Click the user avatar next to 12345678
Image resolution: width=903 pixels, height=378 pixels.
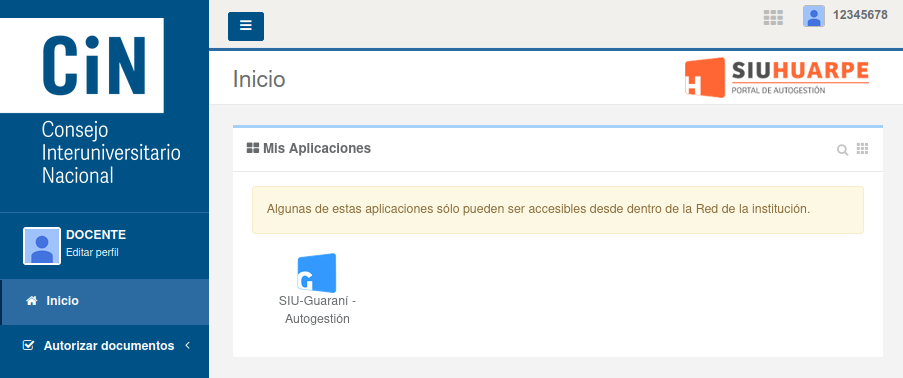[814, 16]
